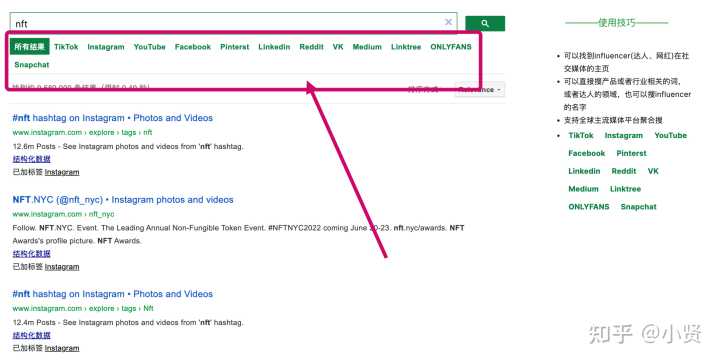Open Linktree link in tips sidebar
The image size is (720, 363).
point(625,189)
